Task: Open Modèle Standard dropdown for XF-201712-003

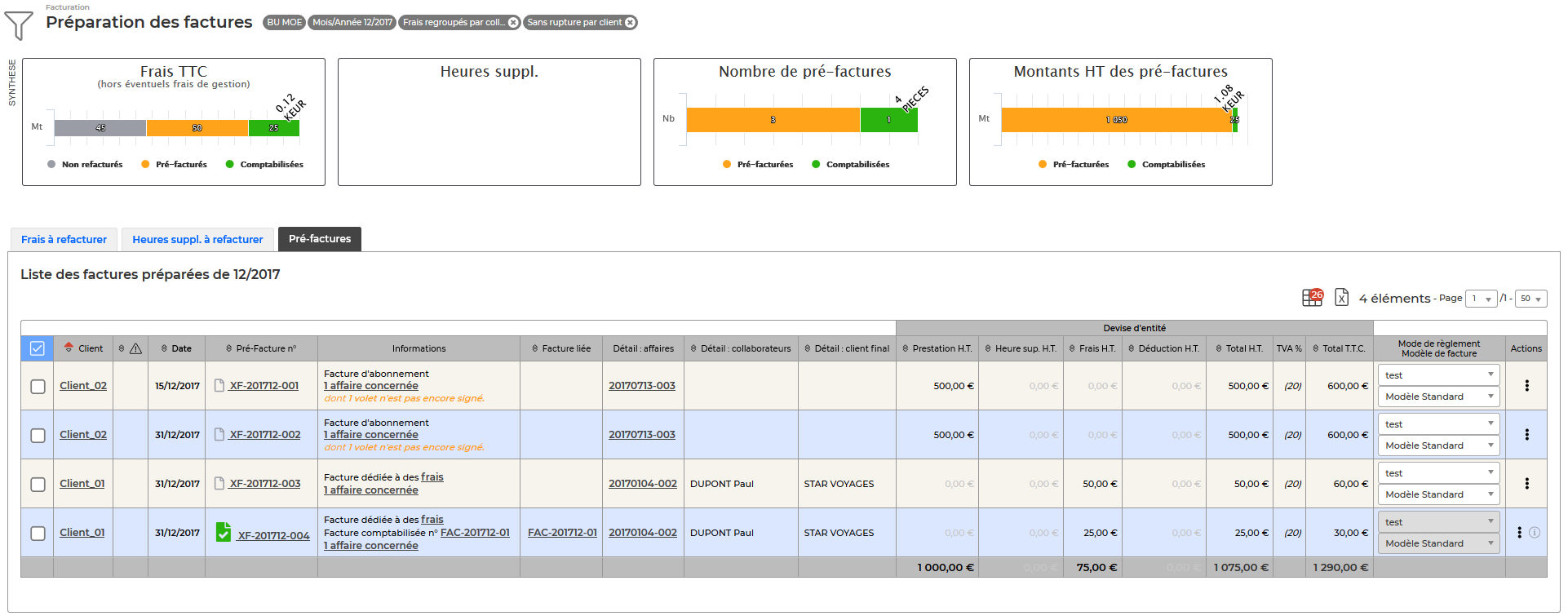Action: [x=1439, y=494]
